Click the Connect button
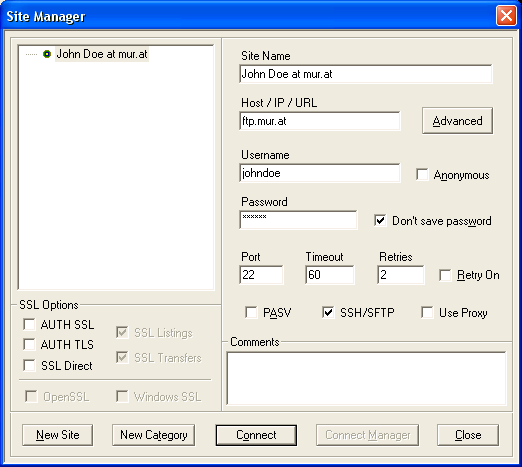 click(x=256, y=435)
